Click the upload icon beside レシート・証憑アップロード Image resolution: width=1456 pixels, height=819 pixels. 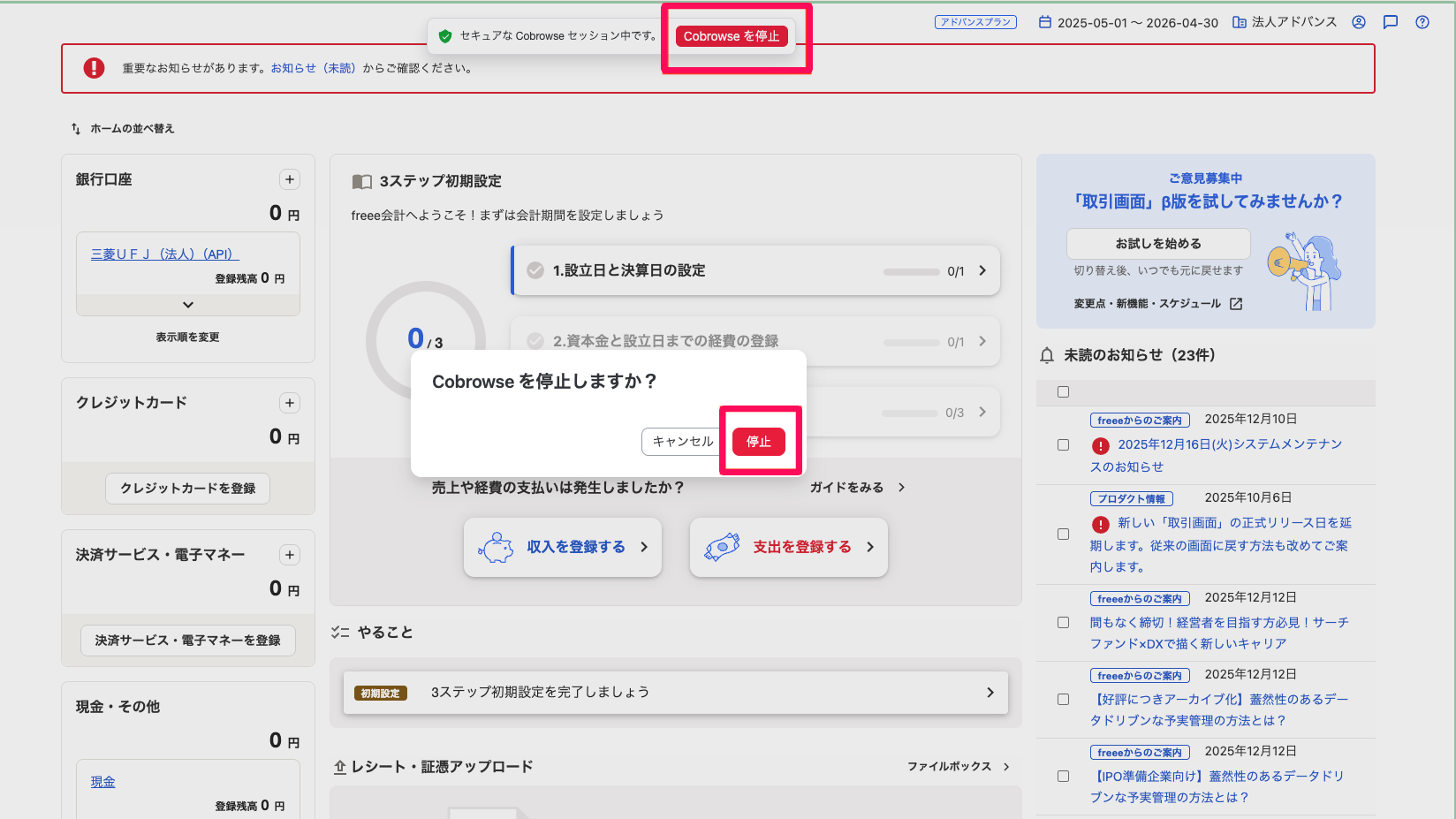click(x=340, y=767)
